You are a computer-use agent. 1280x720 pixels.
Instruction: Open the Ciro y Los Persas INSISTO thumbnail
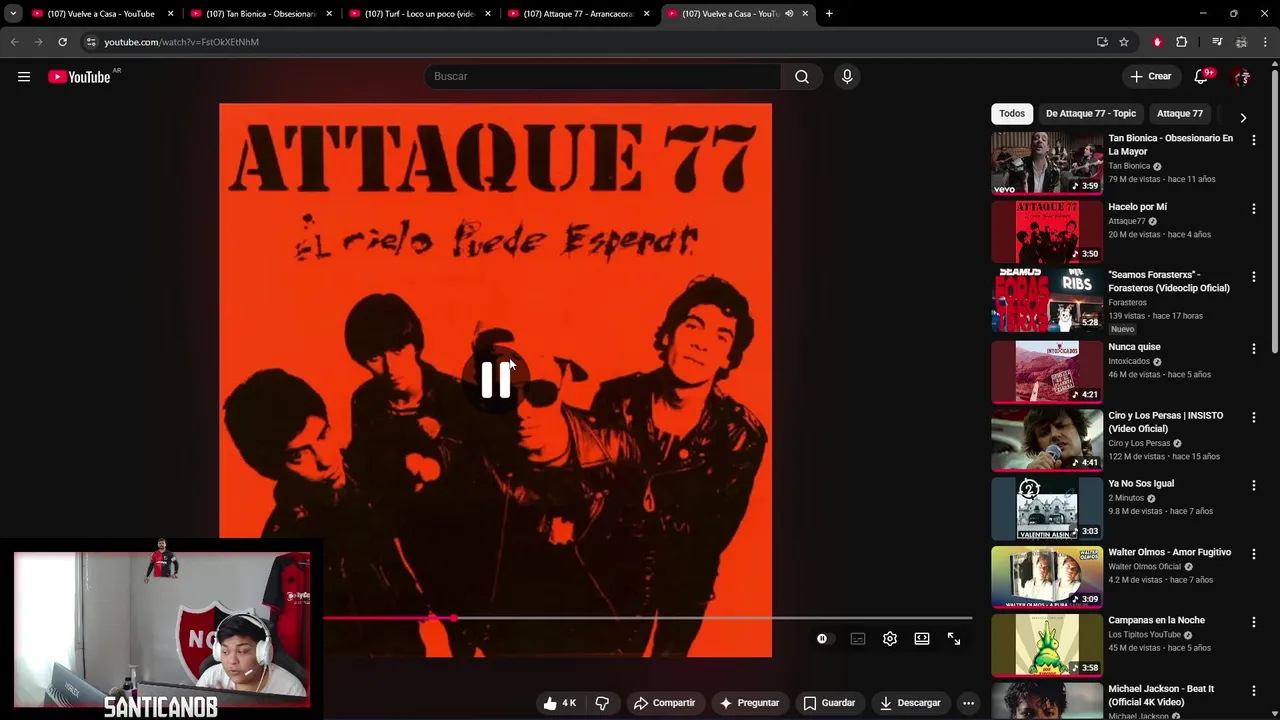tap(1047, 440)
